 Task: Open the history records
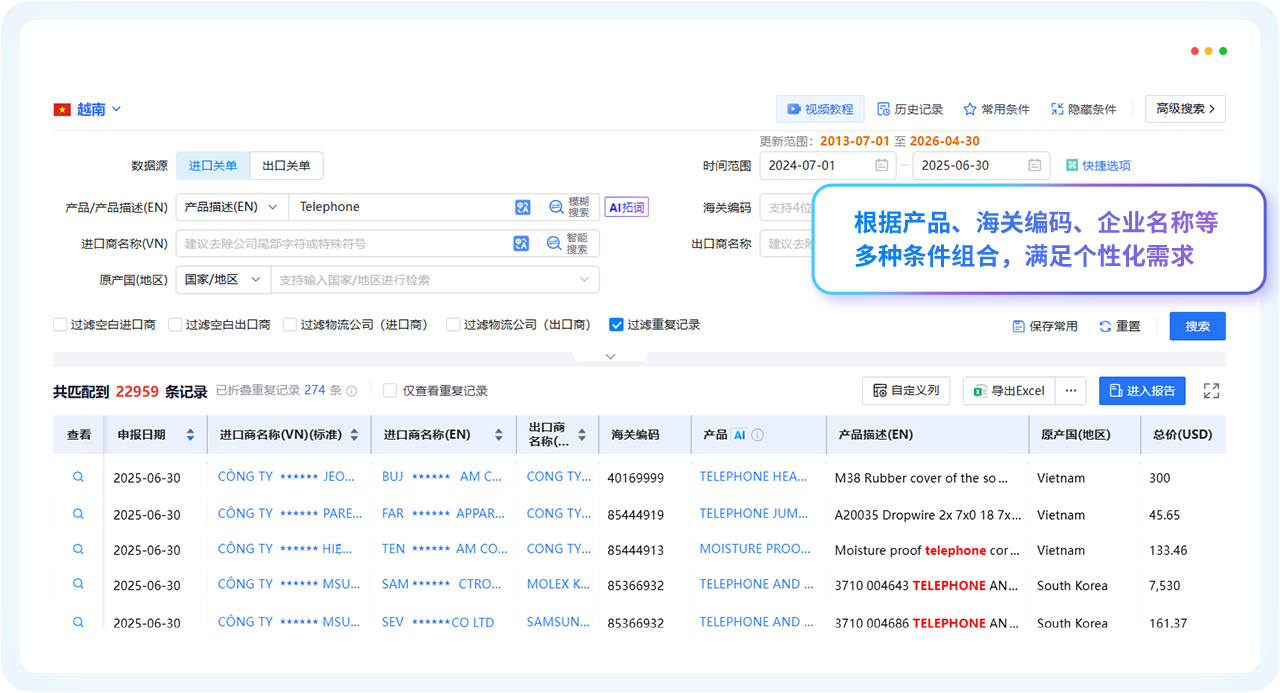(910, 109)
